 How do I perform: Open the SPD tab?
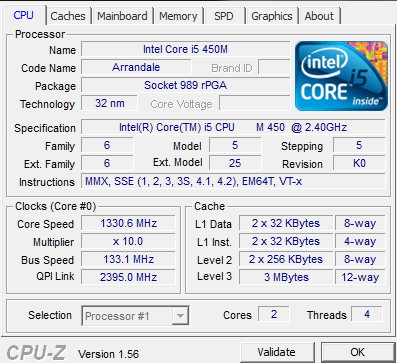[x=224, y=16]
